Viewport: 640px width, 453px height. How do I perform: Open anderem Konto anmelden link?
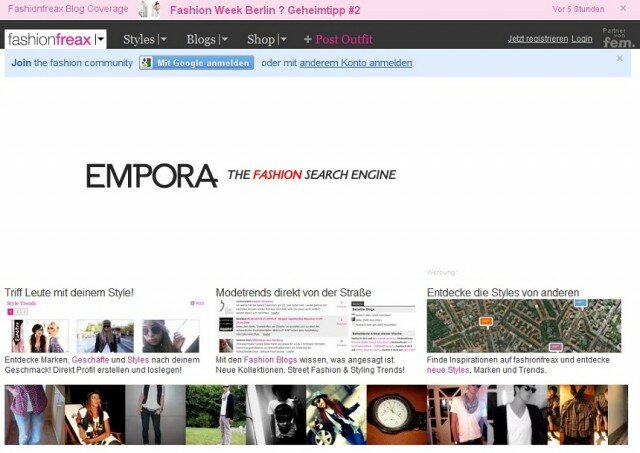click(x=356, y=63)
